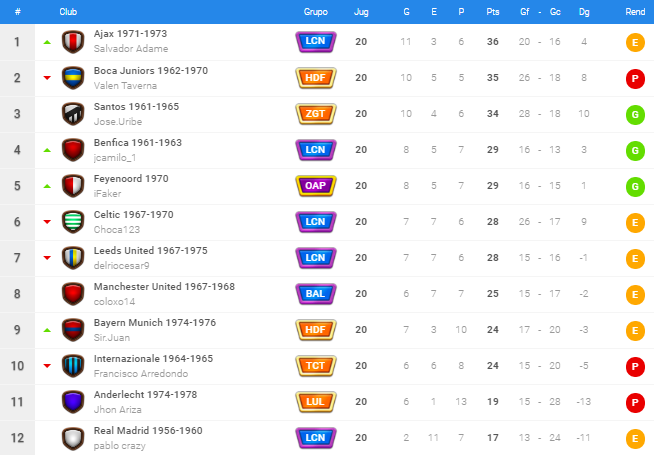The height and width of the screenshot is (455, 654).
Task: Click the green G form badge for Santos
Action: 635,115
